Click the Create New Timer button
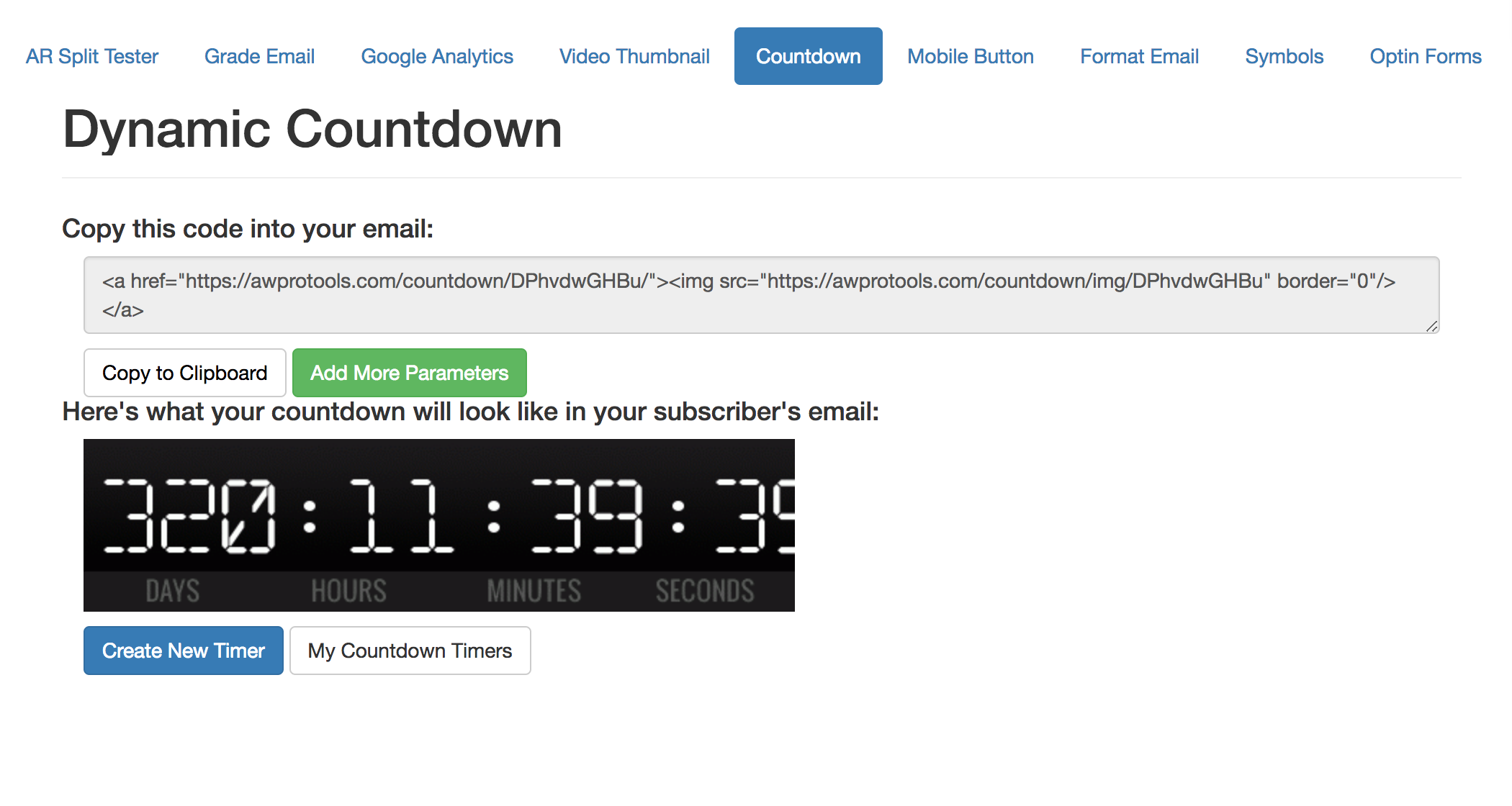 184,651
